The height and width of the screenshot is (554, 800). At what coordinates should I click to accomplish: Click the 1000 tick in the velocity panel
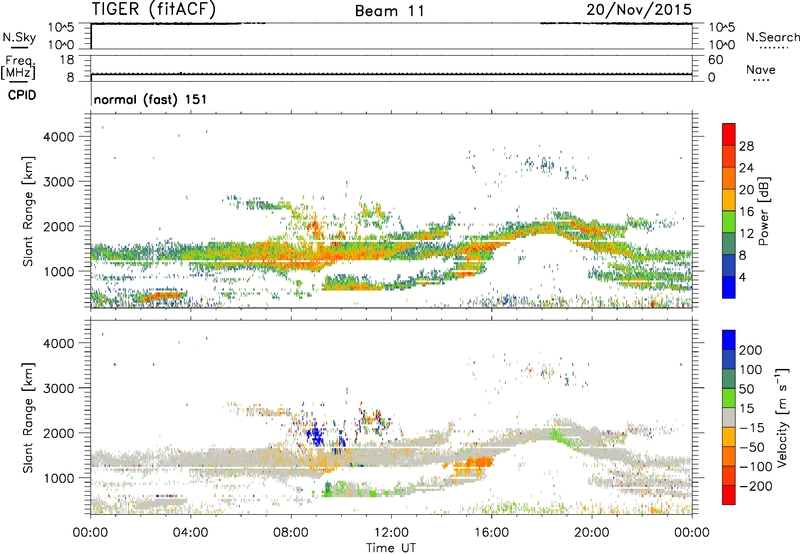pyautogui.click(x=58, y=478)
